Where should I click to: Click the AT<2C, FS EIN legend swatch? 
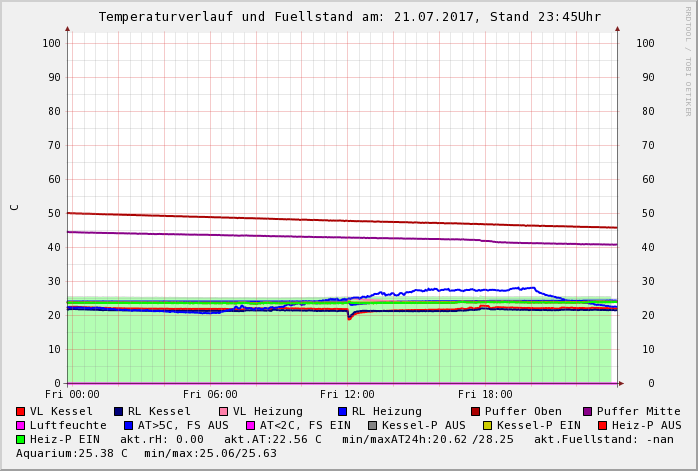250,426
